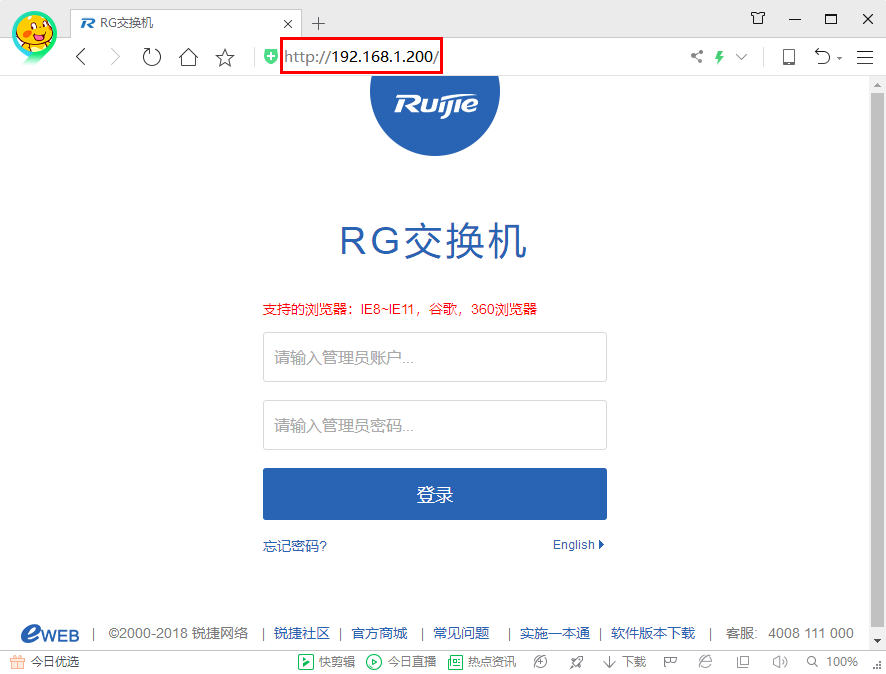Select the mobile phone view icon

789,57
